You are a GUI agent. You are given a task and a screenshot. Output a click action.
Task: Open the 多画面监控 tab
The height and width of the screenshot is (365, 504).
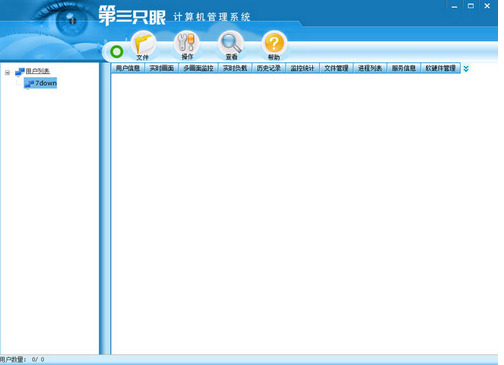(198, 68)
